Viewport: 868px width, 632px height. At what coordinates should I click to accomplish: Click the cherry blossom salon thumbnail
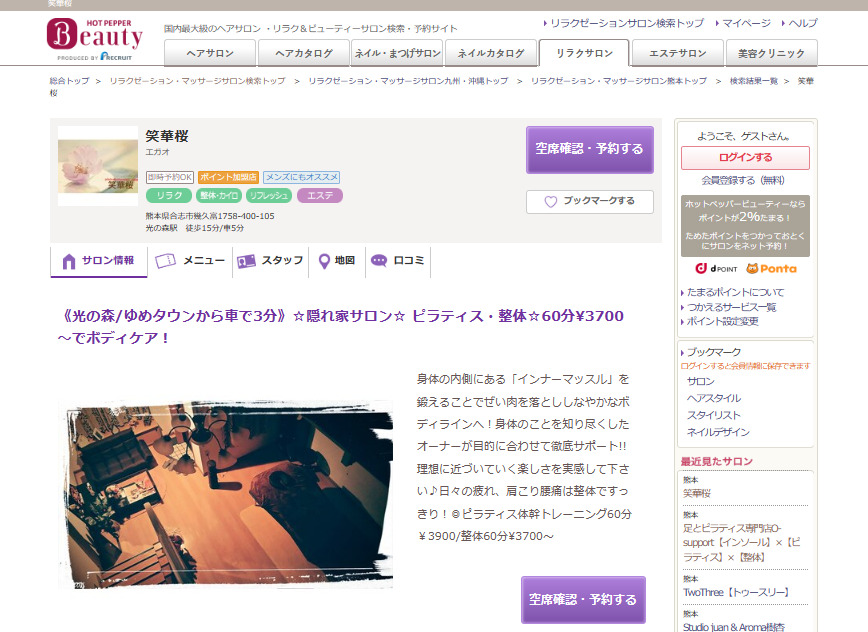tap(98, 166)
